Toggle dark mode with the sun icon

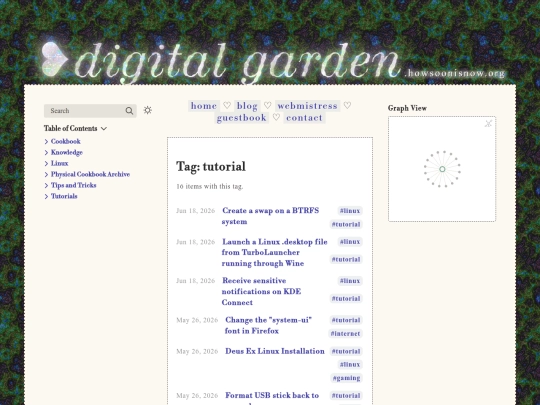coord(148,110)
